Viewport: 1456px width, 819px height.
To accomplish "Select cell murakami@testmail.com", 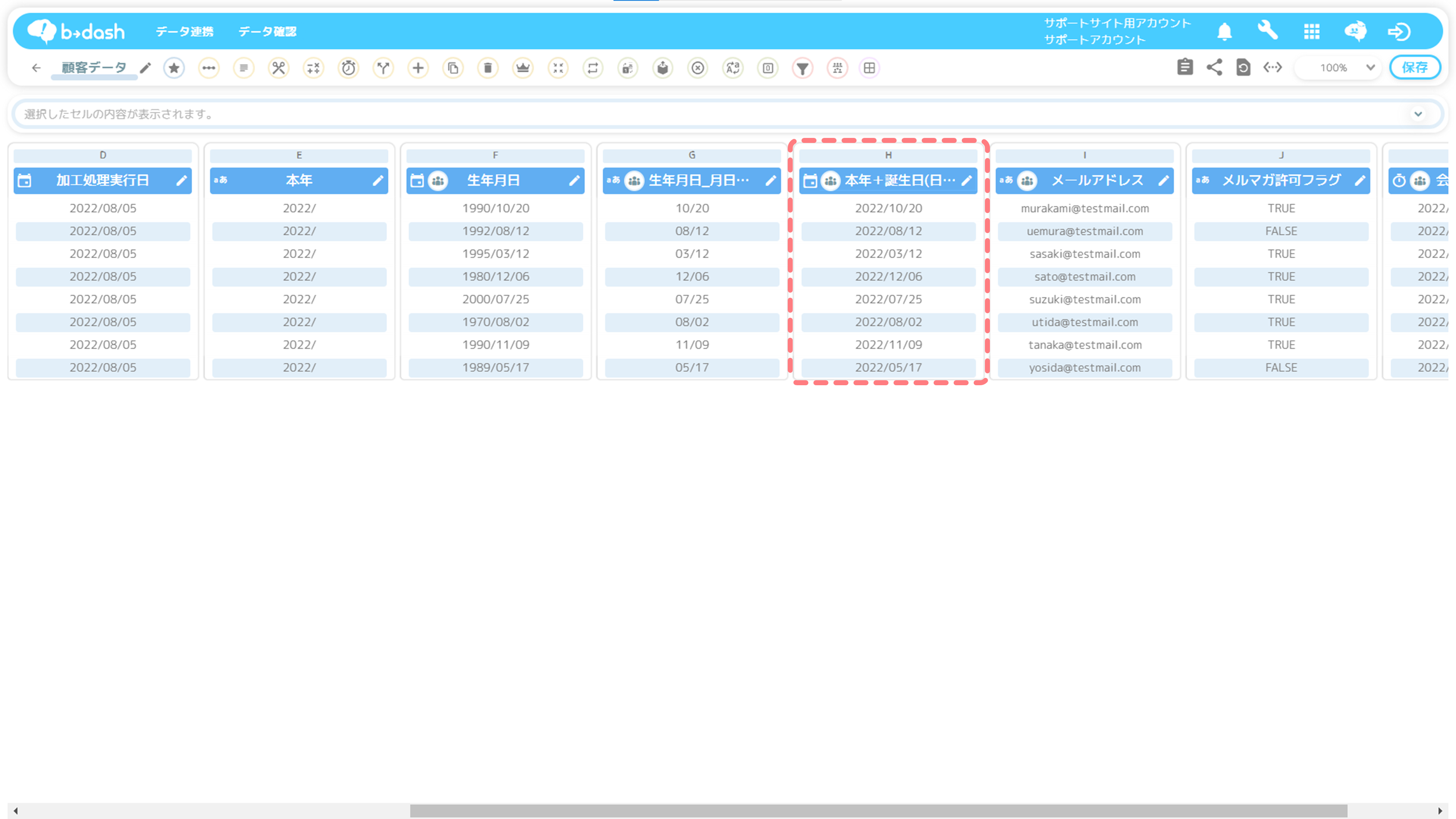I will pyautogui.click(x=1085, y=208).
